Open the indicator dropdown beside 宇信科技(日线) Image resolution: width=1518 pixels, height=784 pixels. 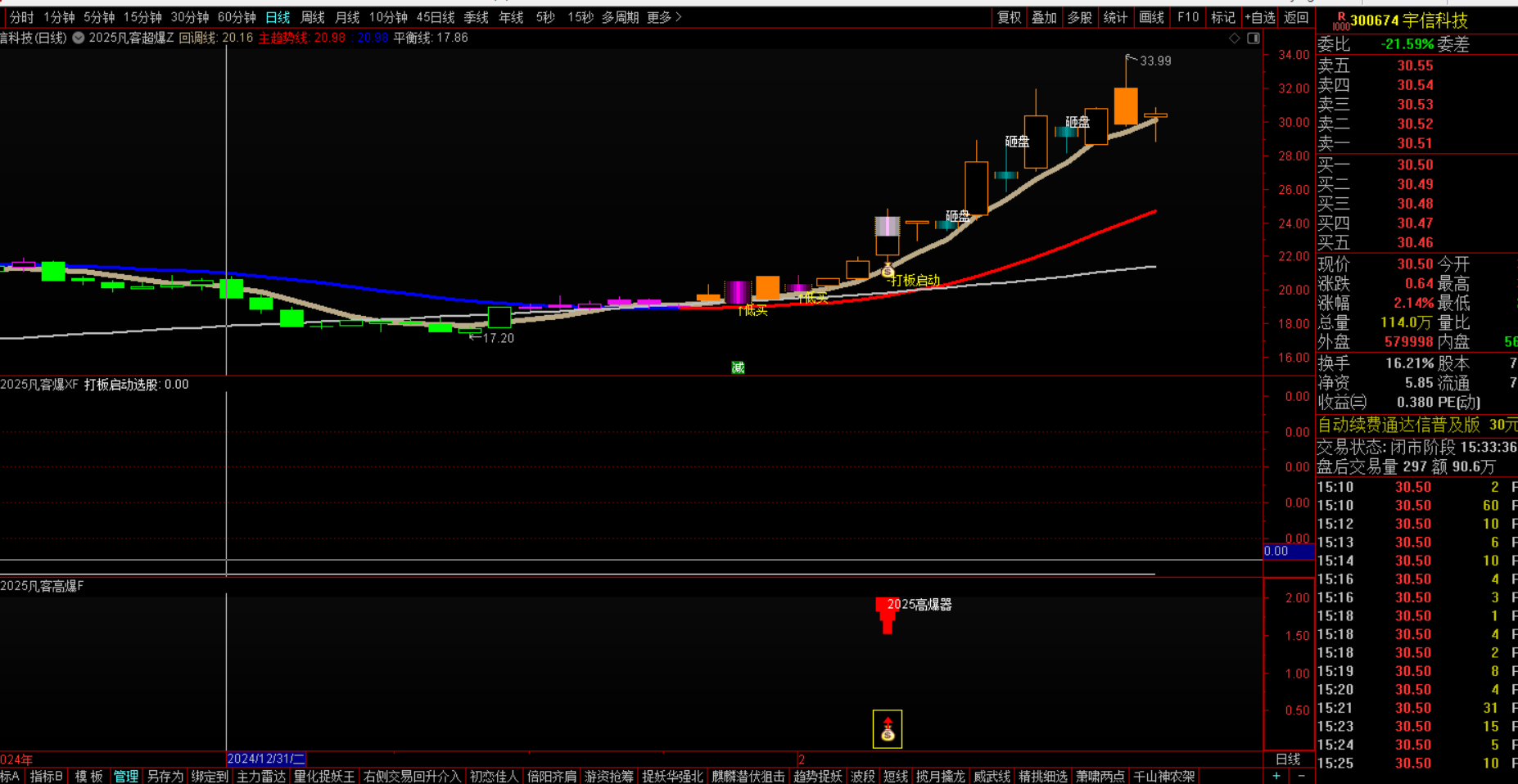tap(79, 38)
